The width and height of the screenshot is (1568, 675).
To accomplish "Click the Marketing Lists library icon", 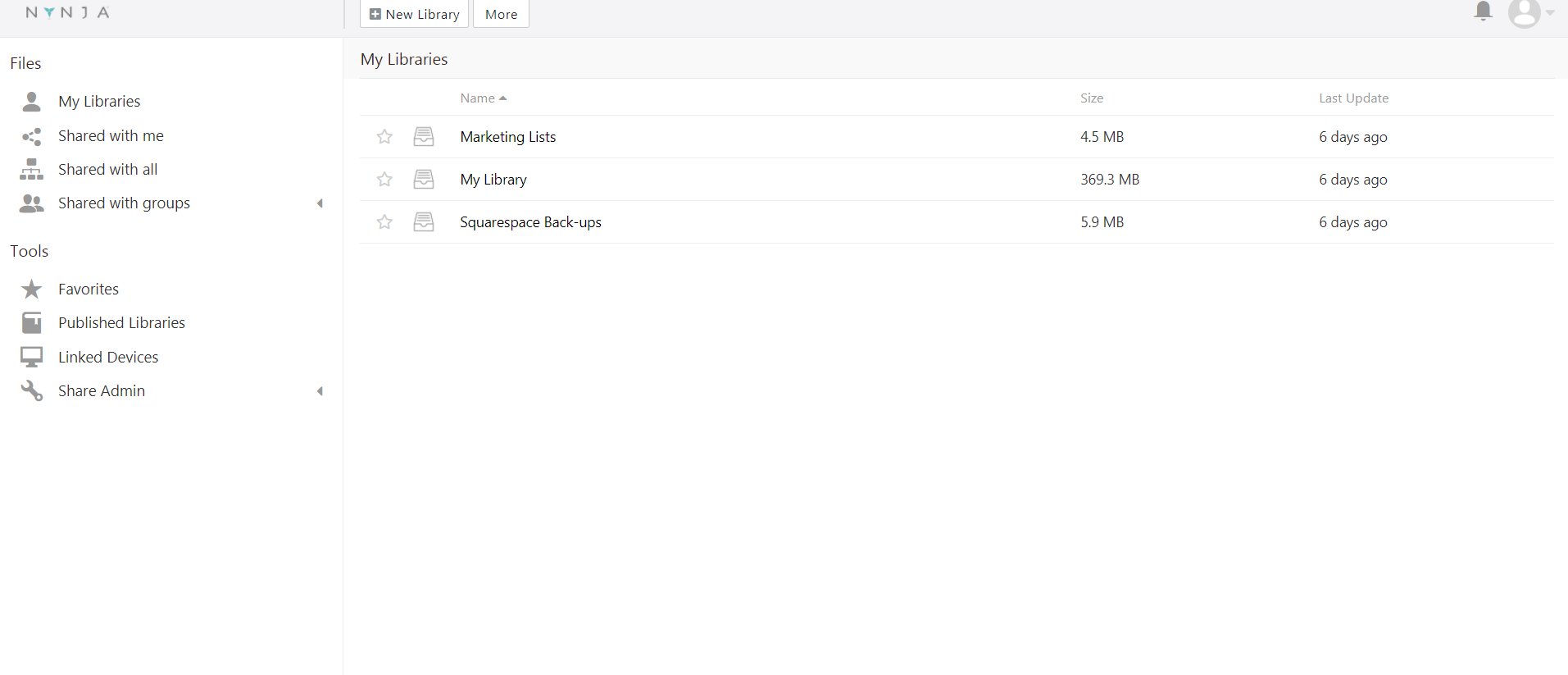I will (424, 137).
